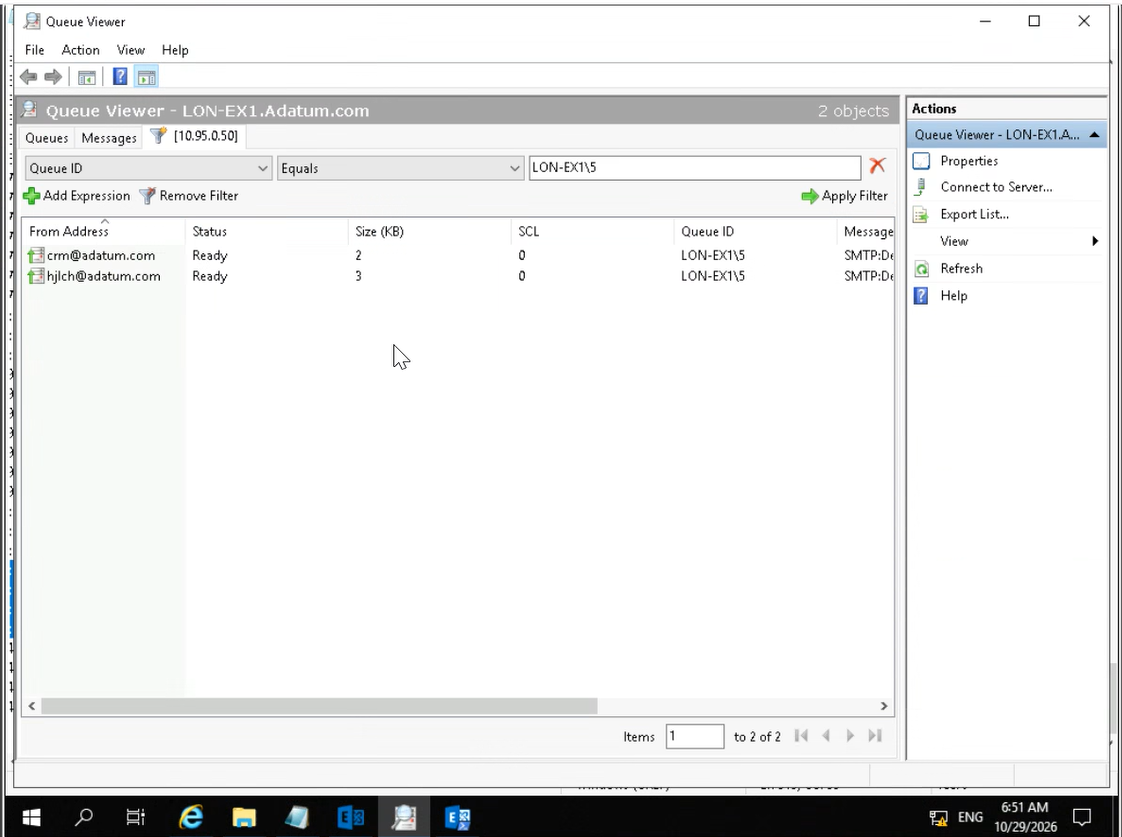Click Remove Filter
Viewport: 1122px width, 837px height.
pyautogui.click(x=189, y=195)
